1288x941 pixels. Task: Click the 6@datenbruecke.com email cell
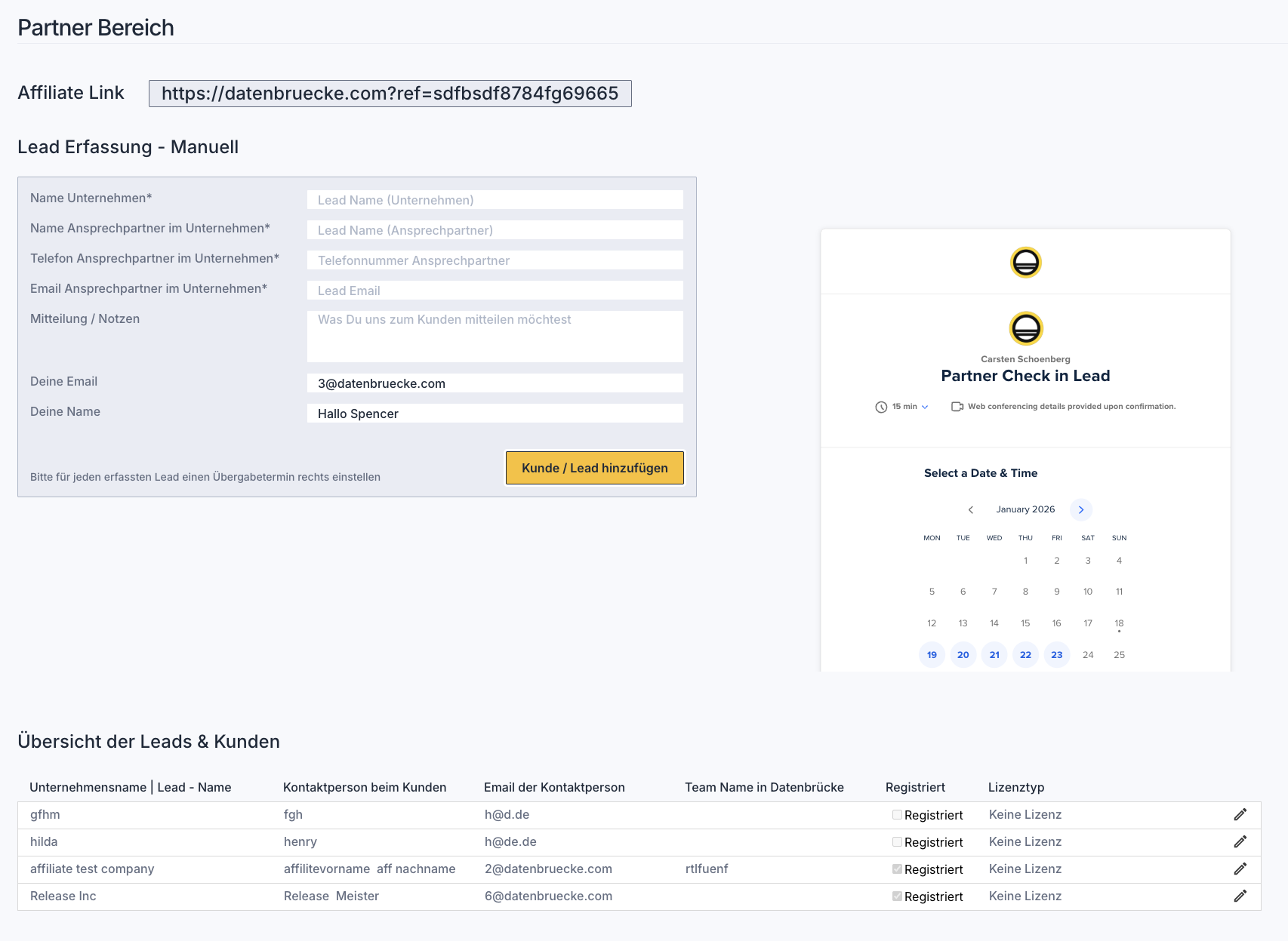click(x=548, y=896)
